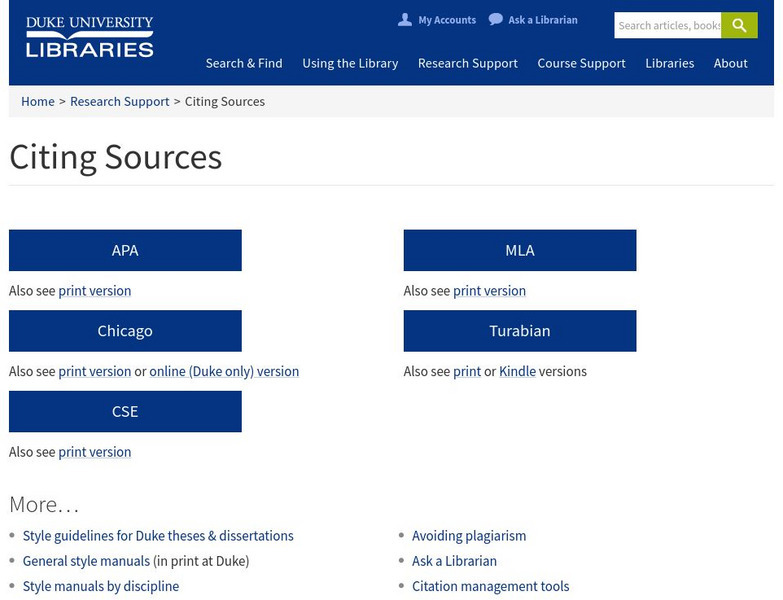This screenshot has width=783, height=600.
Task: Open the Kindle version link for Turabian
Action: point(517,371)
